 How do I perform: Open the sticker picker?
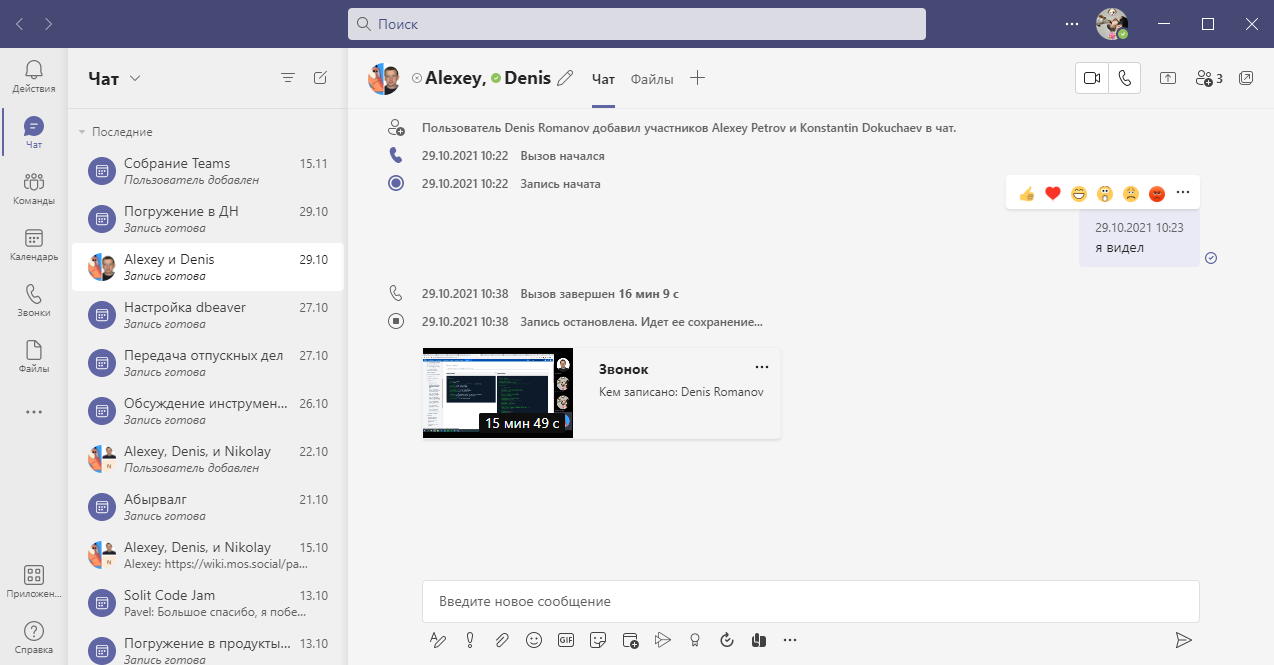(598, 640)
